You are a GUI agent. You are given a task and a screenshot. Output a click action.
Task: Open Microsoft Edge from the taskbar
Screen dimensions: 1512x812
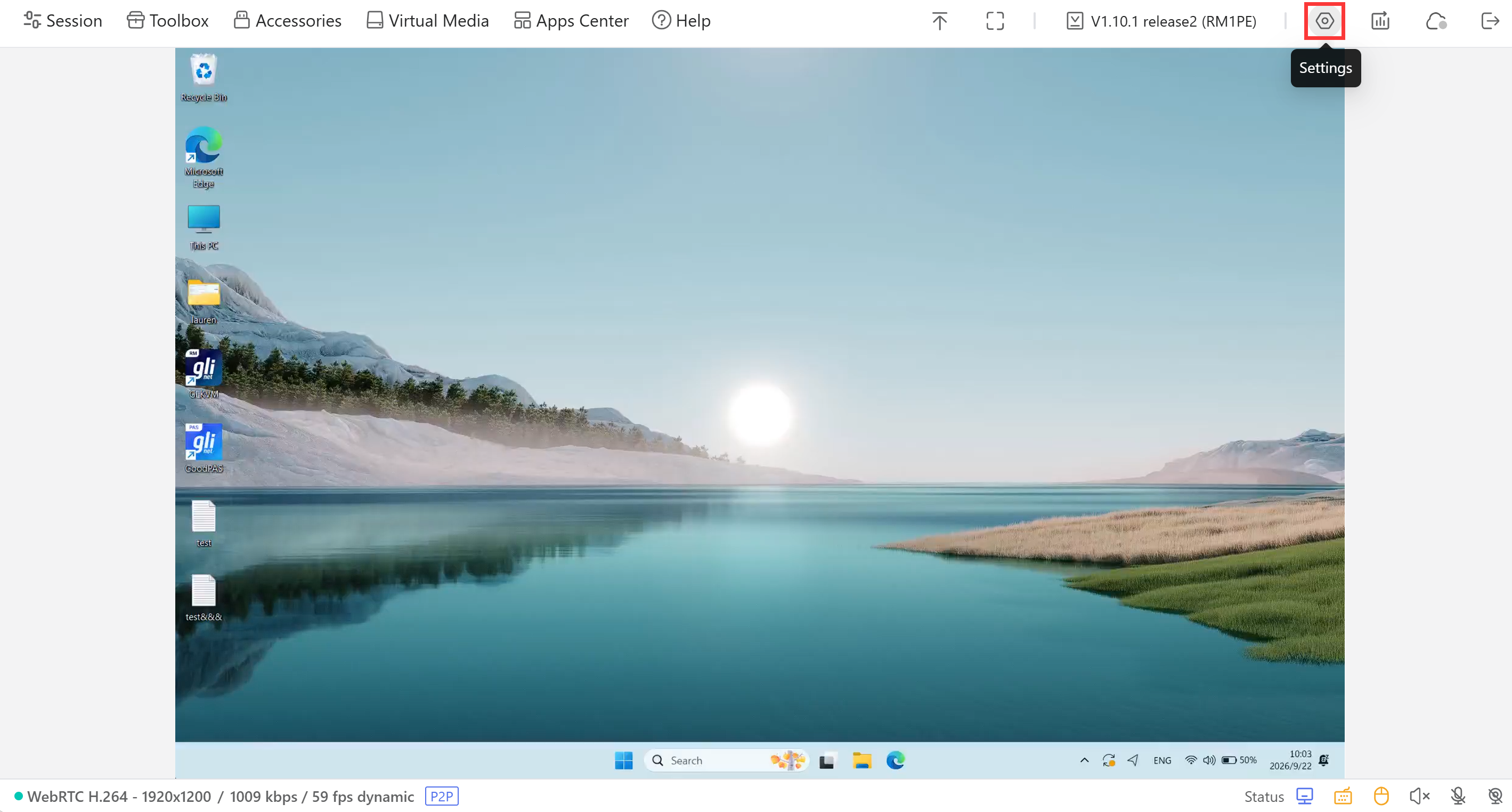tap(896, 760)
